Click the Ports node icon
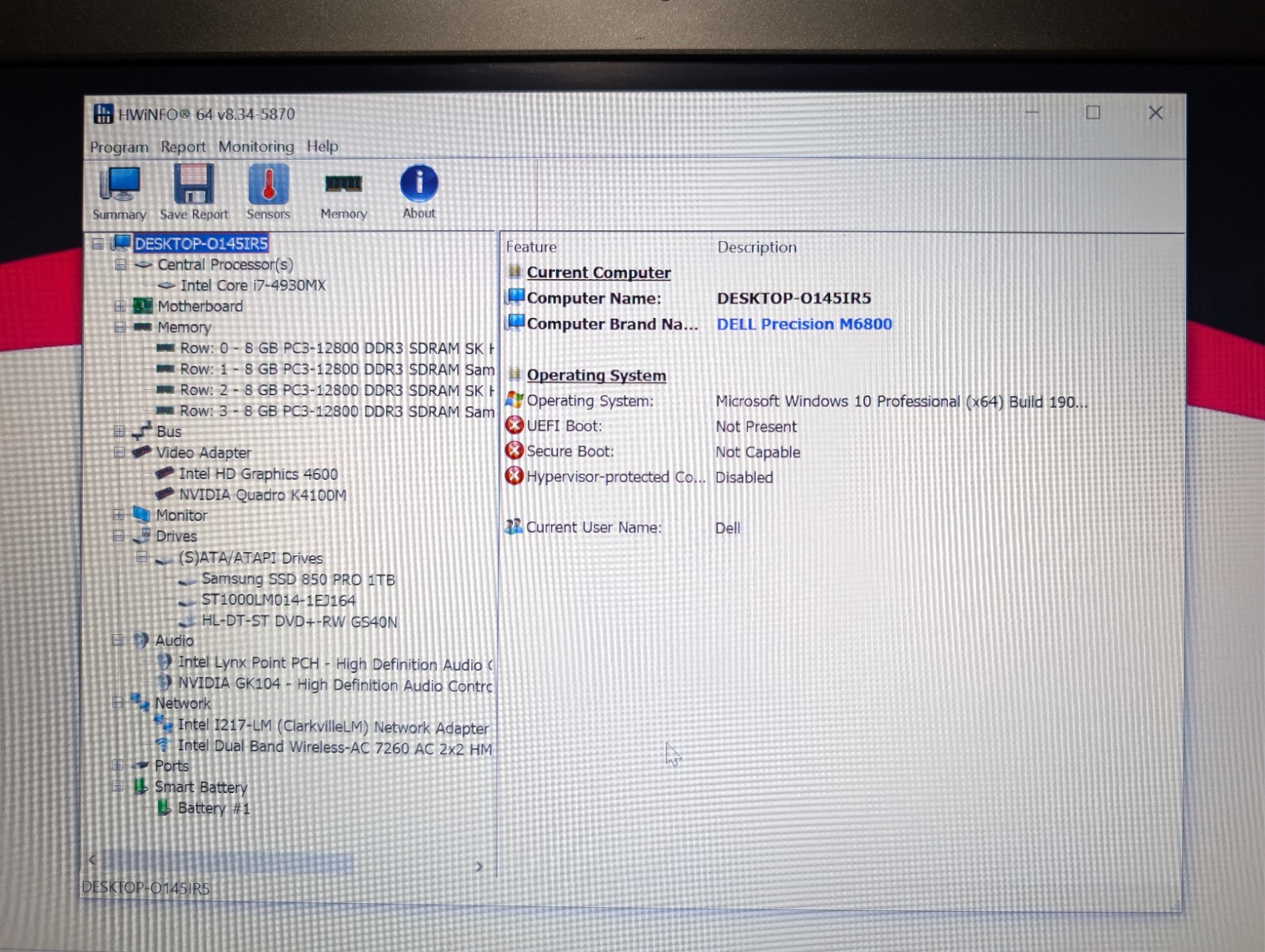This screenshot has width=1265, height=952. [x=142, y=765]
